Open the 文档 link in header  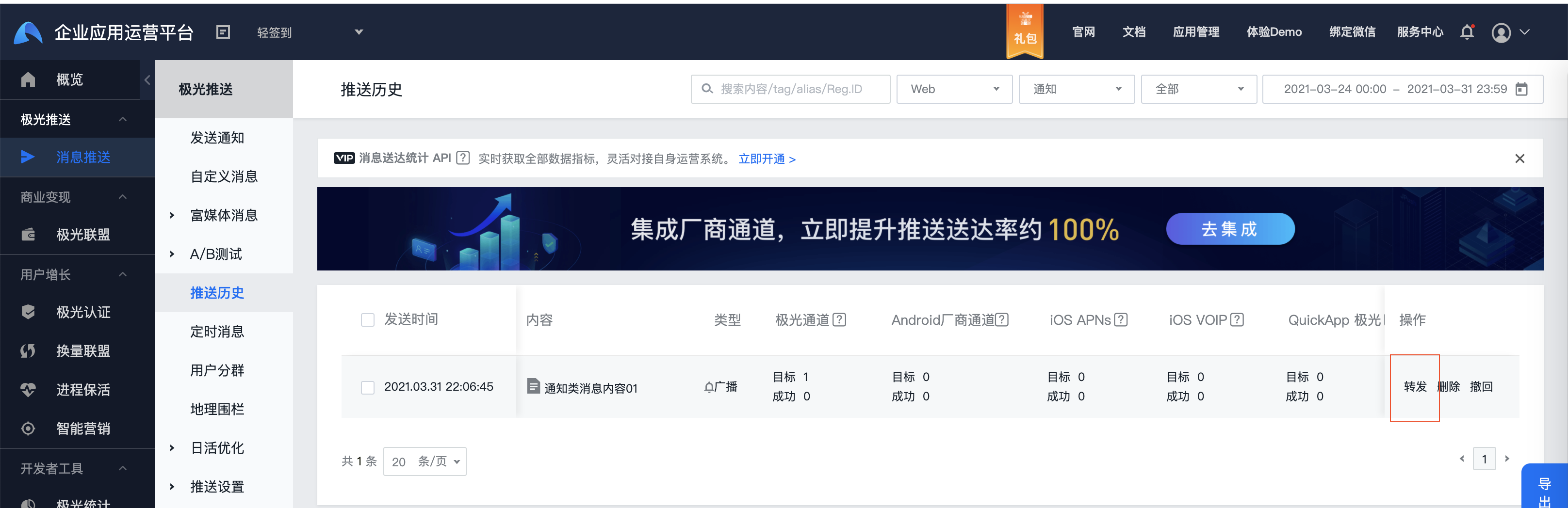pyautogui.click(x=1134, y=32)
